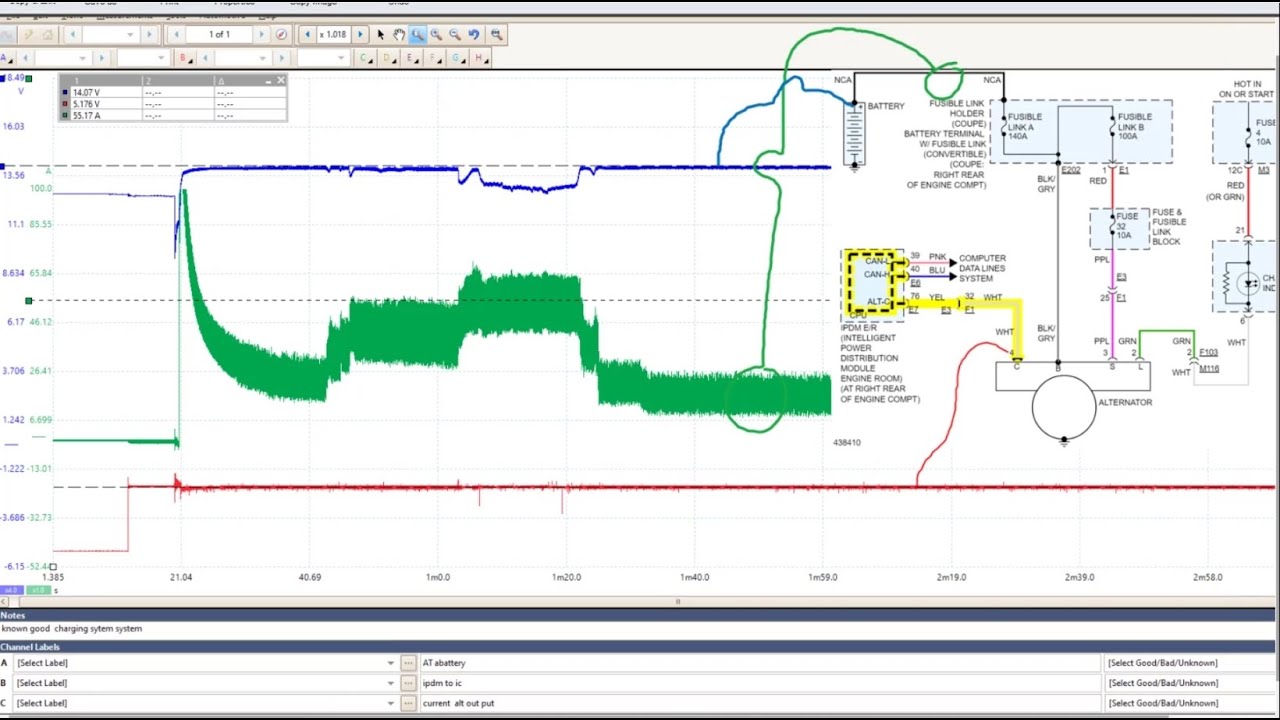Viewport: 1280px width, 720px height.
Task: Click the white time ruler handle at bottom left
Action: tap(53, 567)
